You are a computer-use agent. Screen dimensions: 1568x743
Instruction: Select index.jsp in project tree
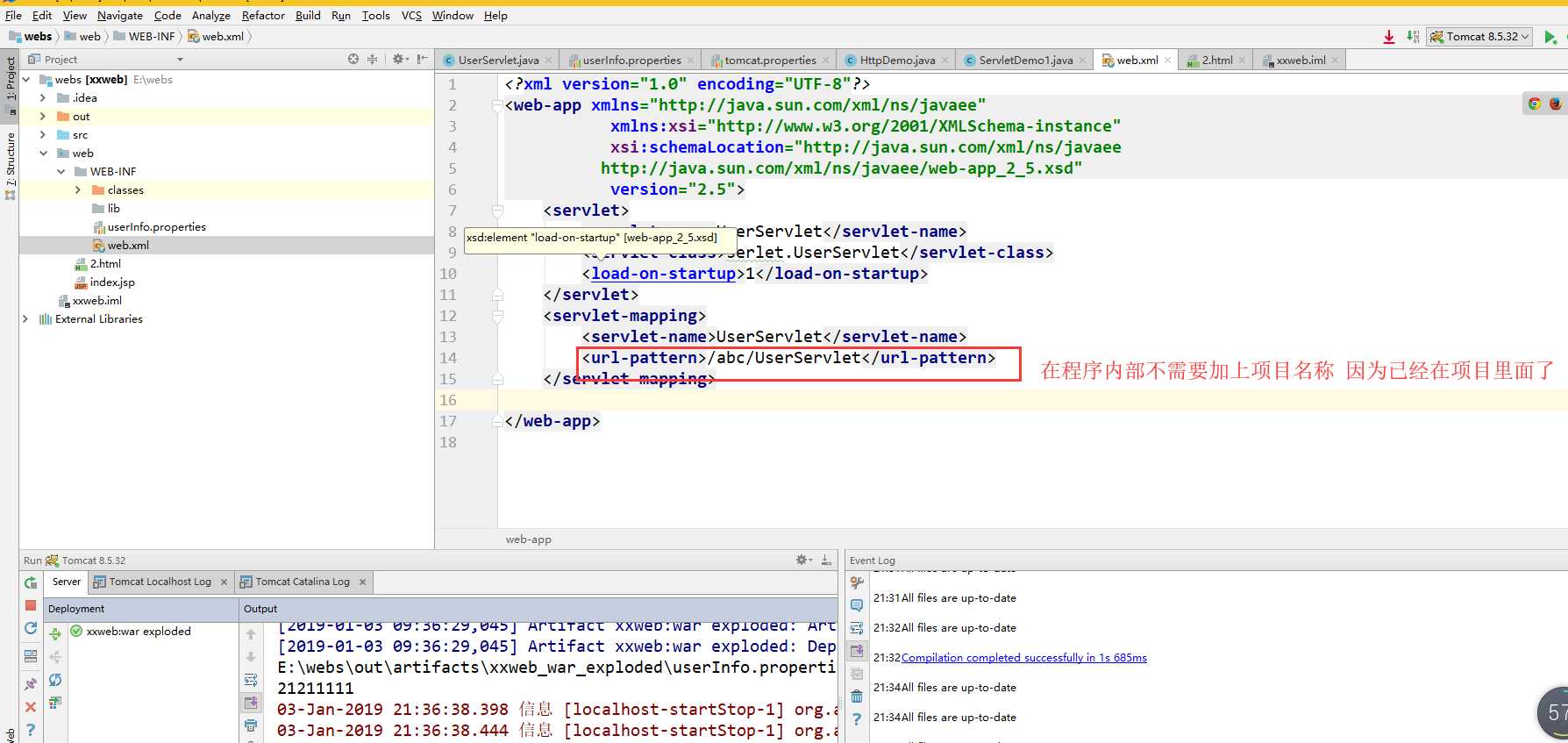112,282
